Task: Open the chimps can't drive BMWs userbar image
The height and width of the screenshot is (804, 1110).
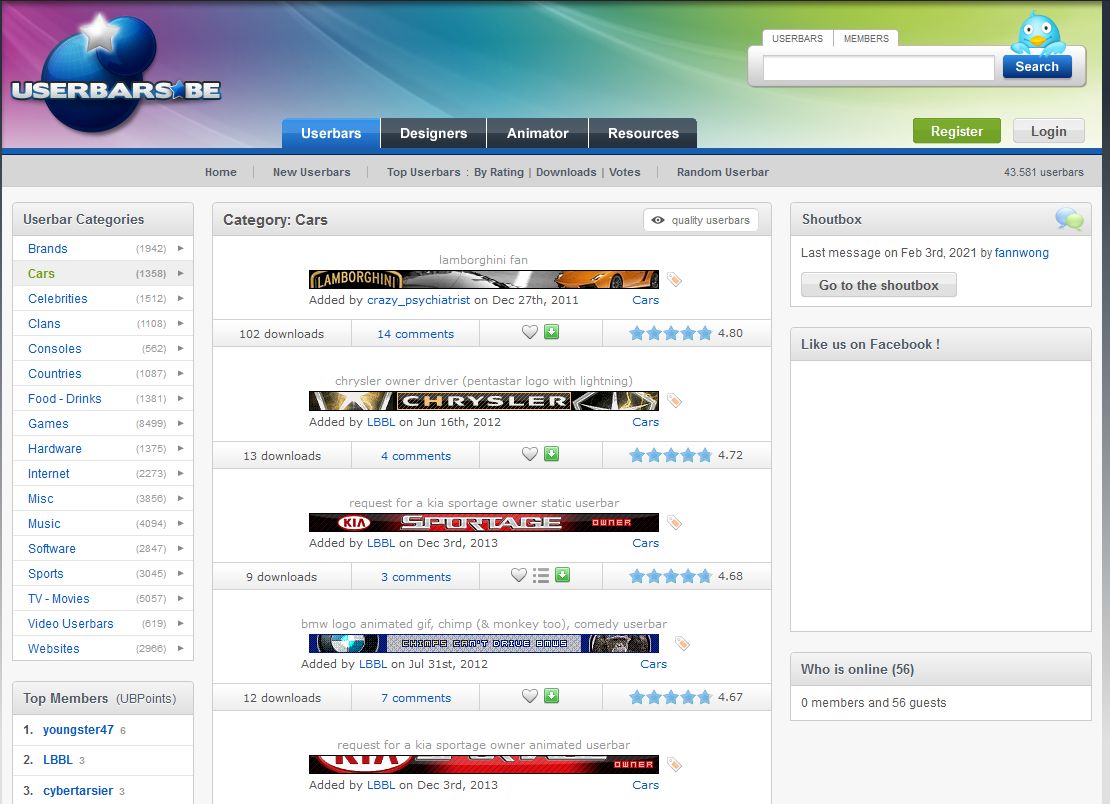Action: [484, 643]
